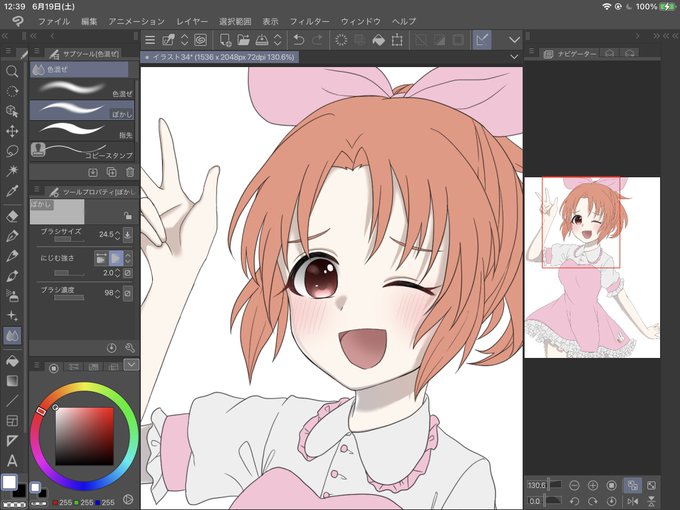Select the Blend water-drops tool
This screenshot has width=680, height=510.
coord(12,336)
